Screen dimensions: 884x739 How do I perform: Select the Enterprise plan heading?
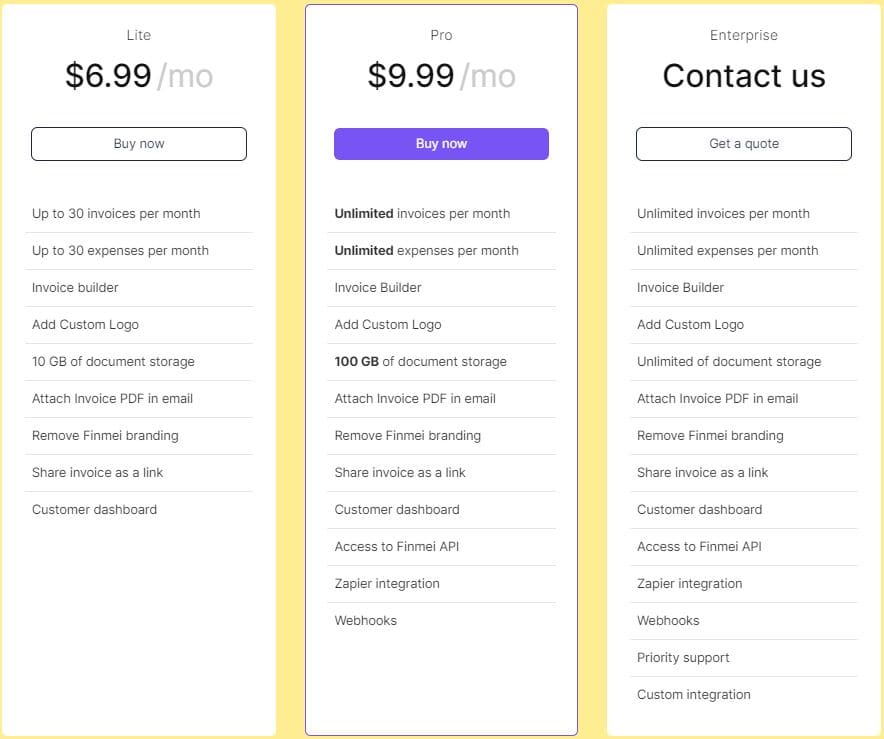click(743, 35)
